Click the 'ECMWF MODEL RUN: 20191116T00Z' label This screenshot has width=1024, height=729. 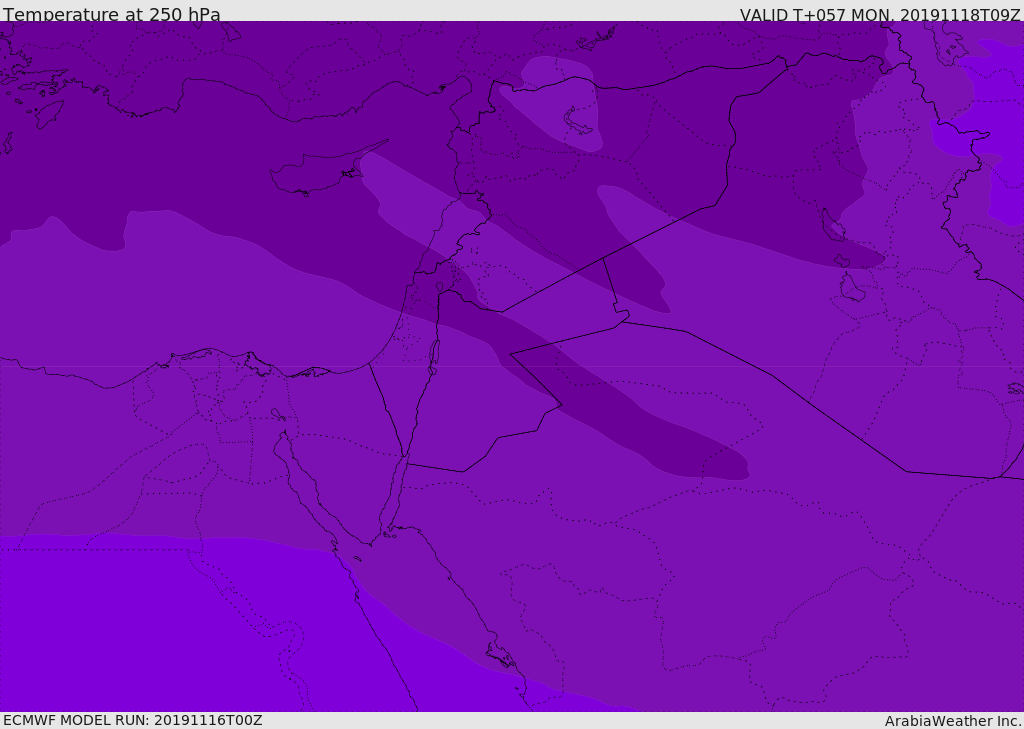pyautogui.click(x=133, y=720)
